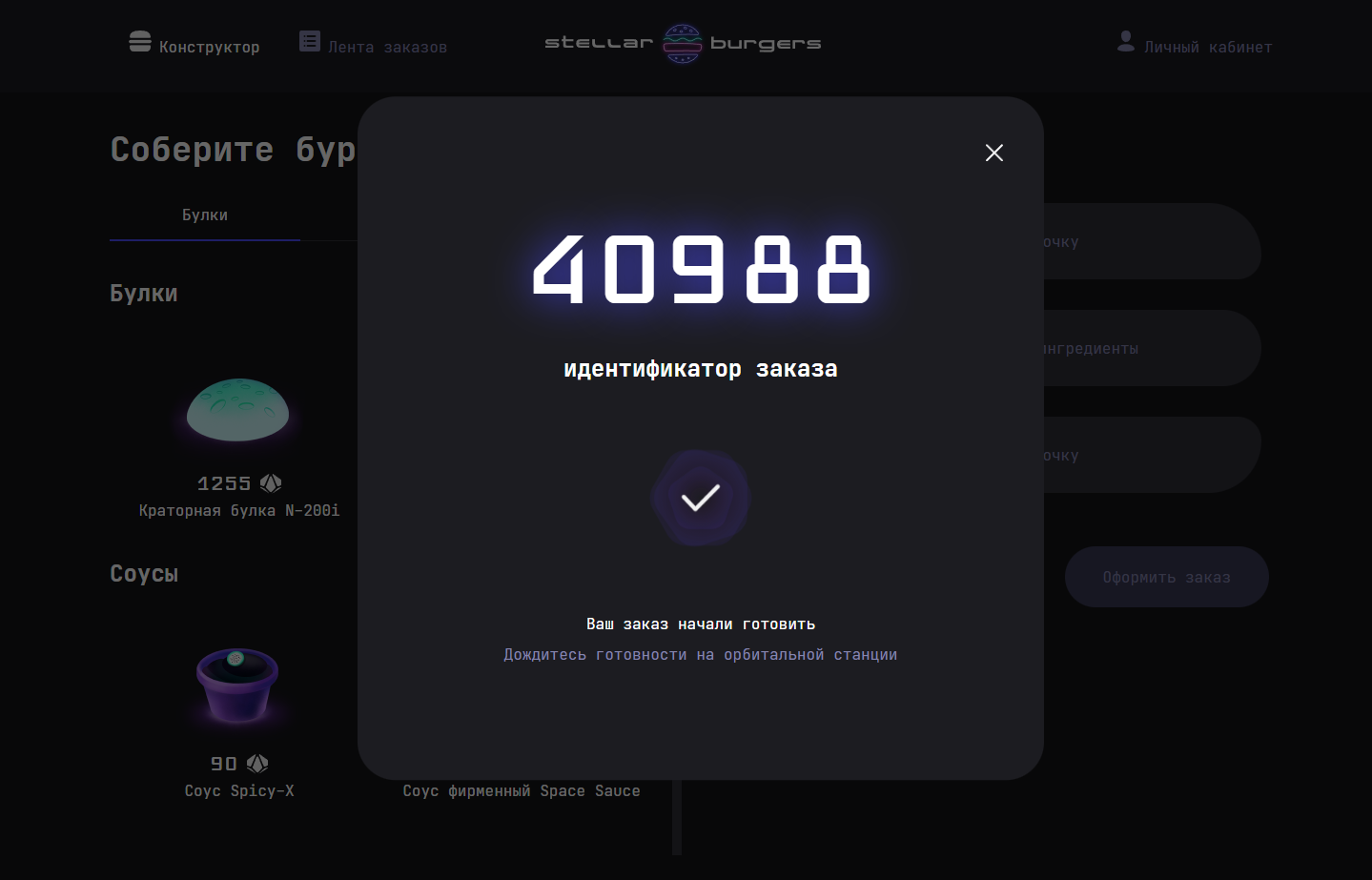
Task: Click the Дождитесь готовности message text
Action: pos(700,654)
